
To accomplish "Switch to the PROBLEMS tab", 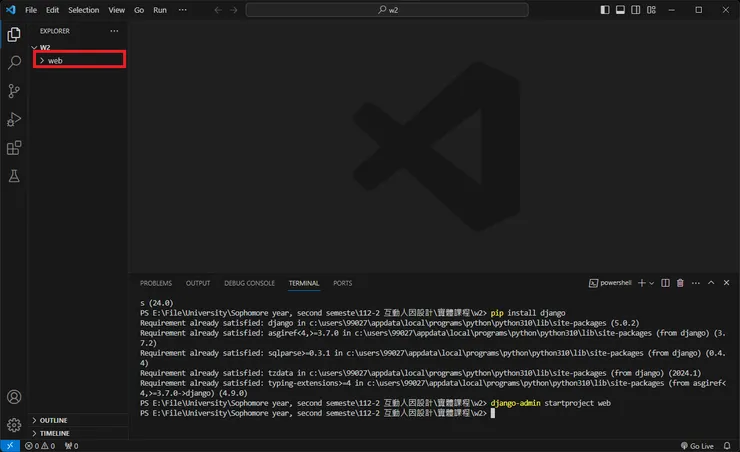I will click(156, 283).
